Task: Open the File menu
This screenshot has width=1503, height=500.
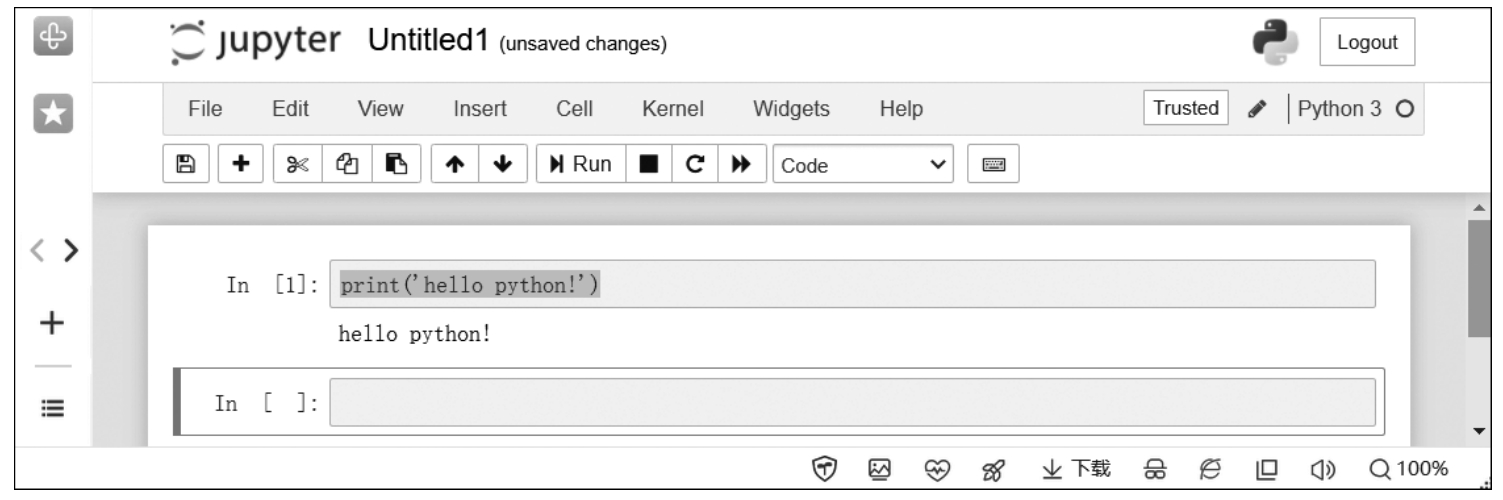Action: pos(205,108)
